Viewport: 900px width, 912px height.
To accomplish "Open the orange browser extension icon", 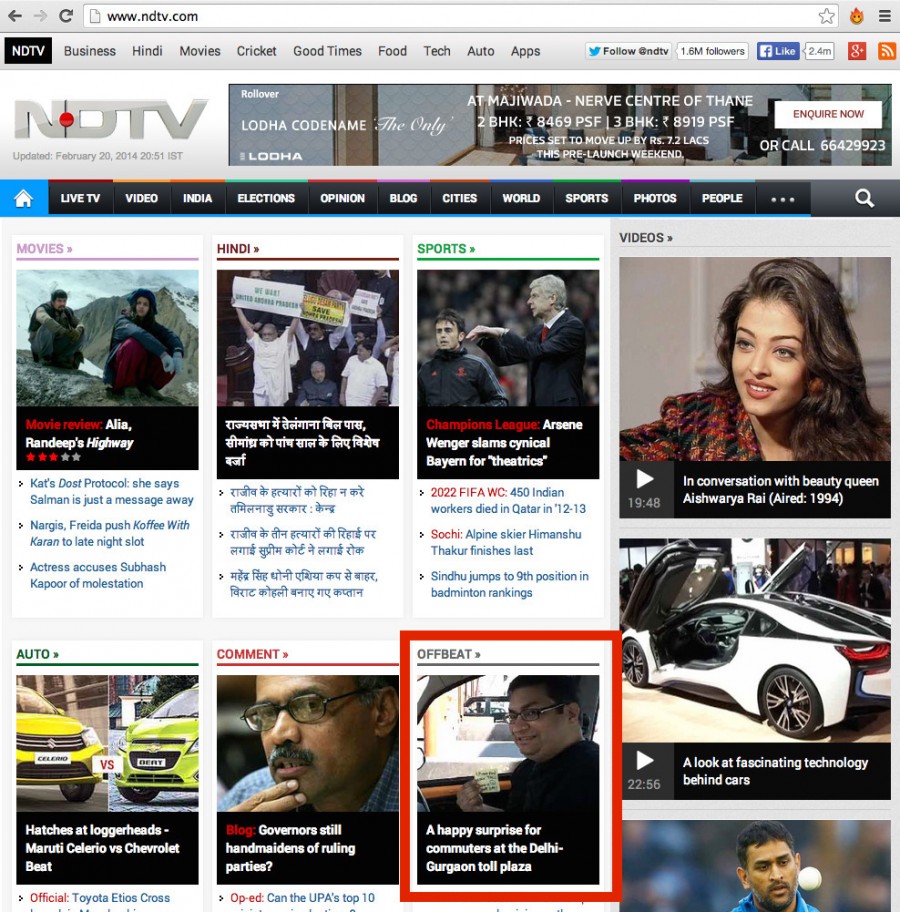I will 856,16.
